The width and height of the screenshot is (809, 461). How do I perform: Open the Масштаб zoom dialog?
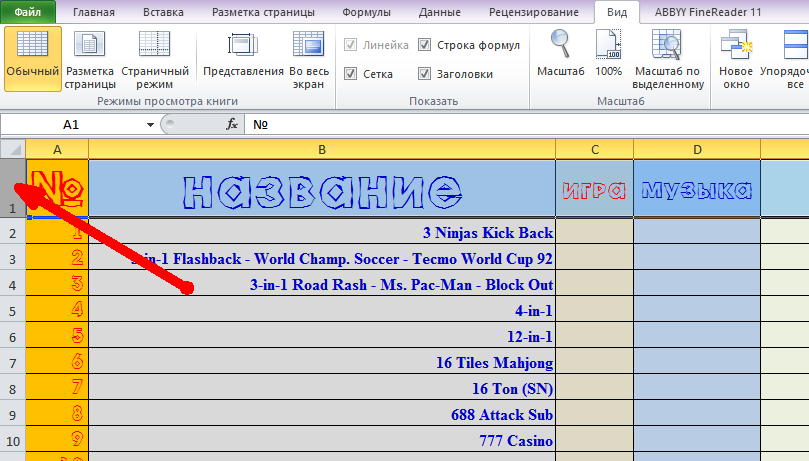coord(560,54)
